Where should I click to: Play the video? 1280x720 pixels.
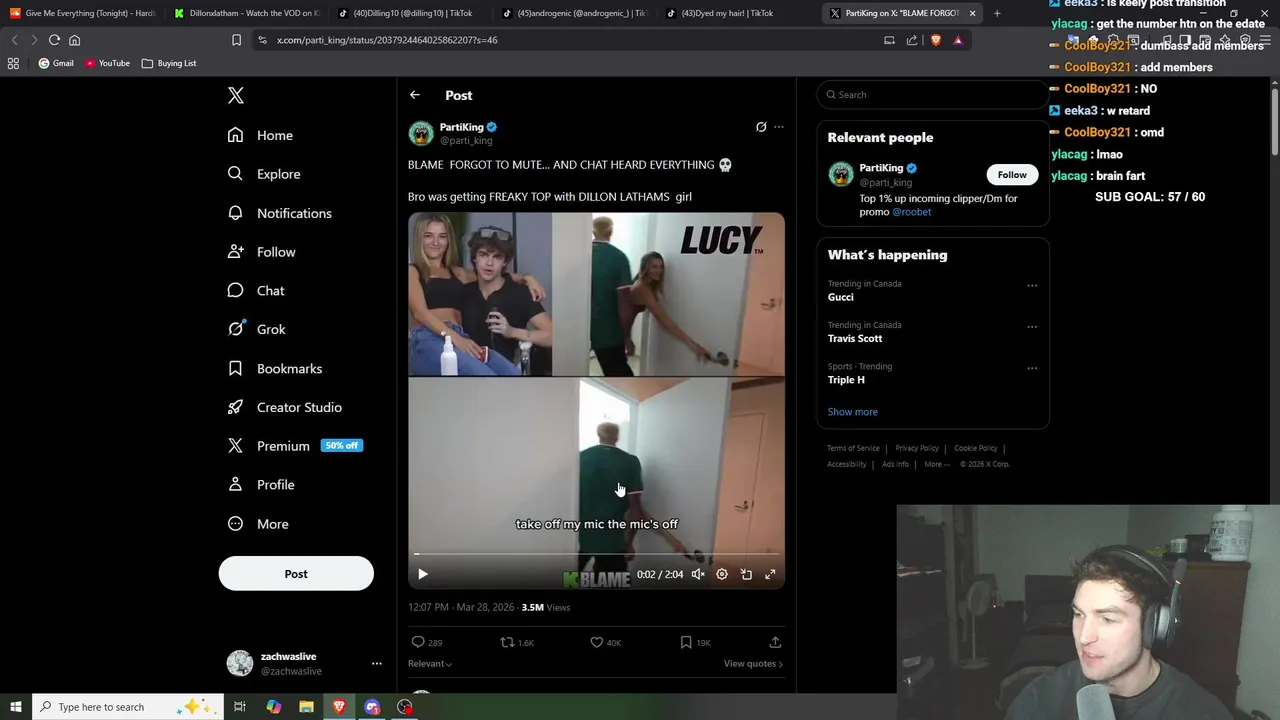pos(422,574)
